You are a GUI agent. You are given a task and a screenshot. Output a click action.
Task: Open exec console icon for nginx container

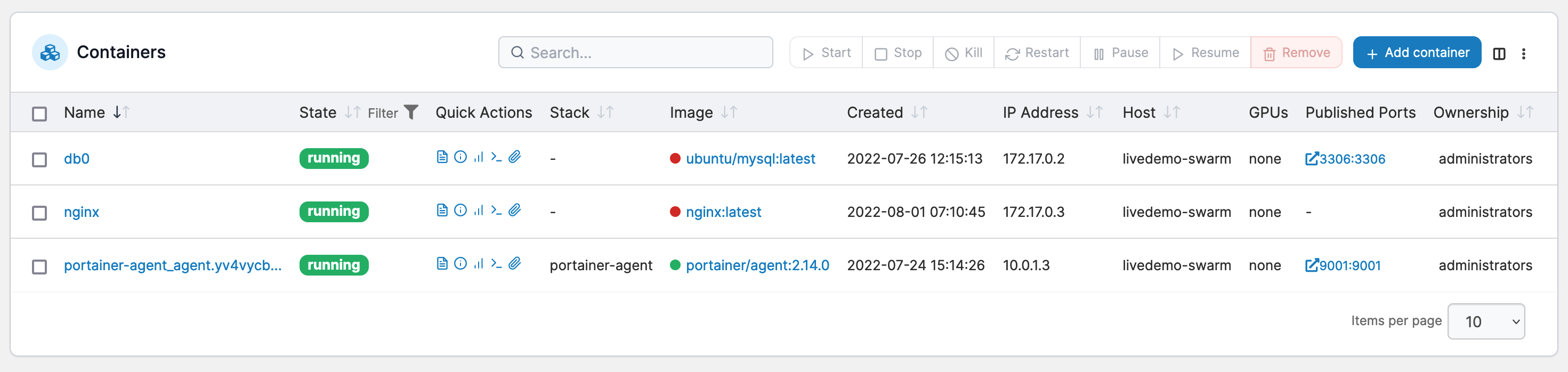(496, 210)
